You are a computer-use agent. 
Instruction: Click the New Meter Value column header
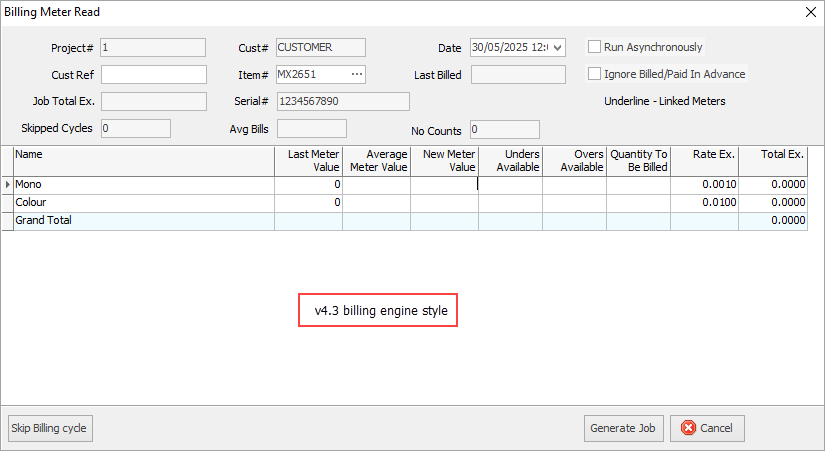point(445,161)
